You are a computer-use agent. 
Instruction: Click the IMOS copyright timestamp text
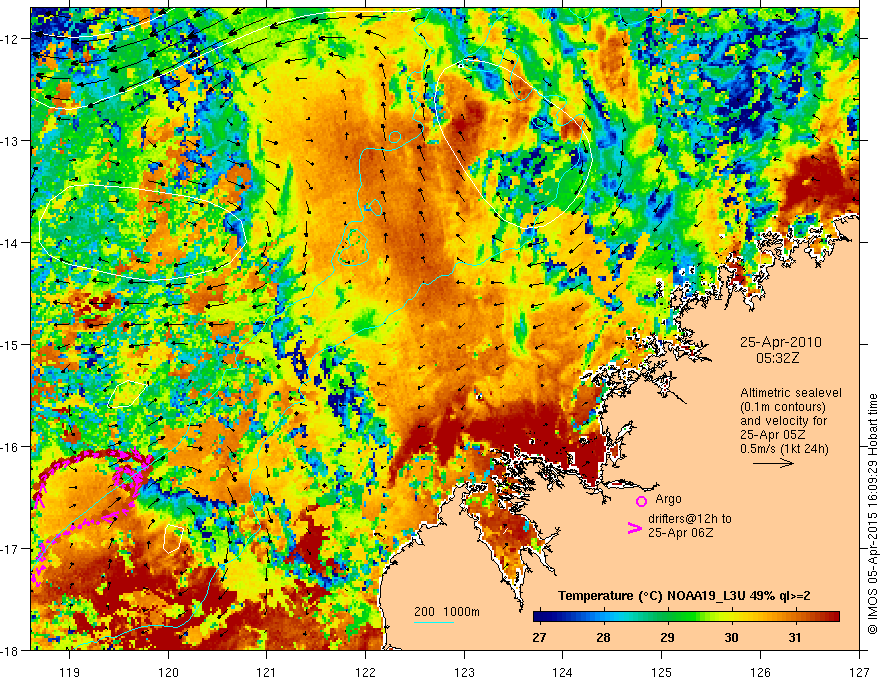tap(872, 516)
